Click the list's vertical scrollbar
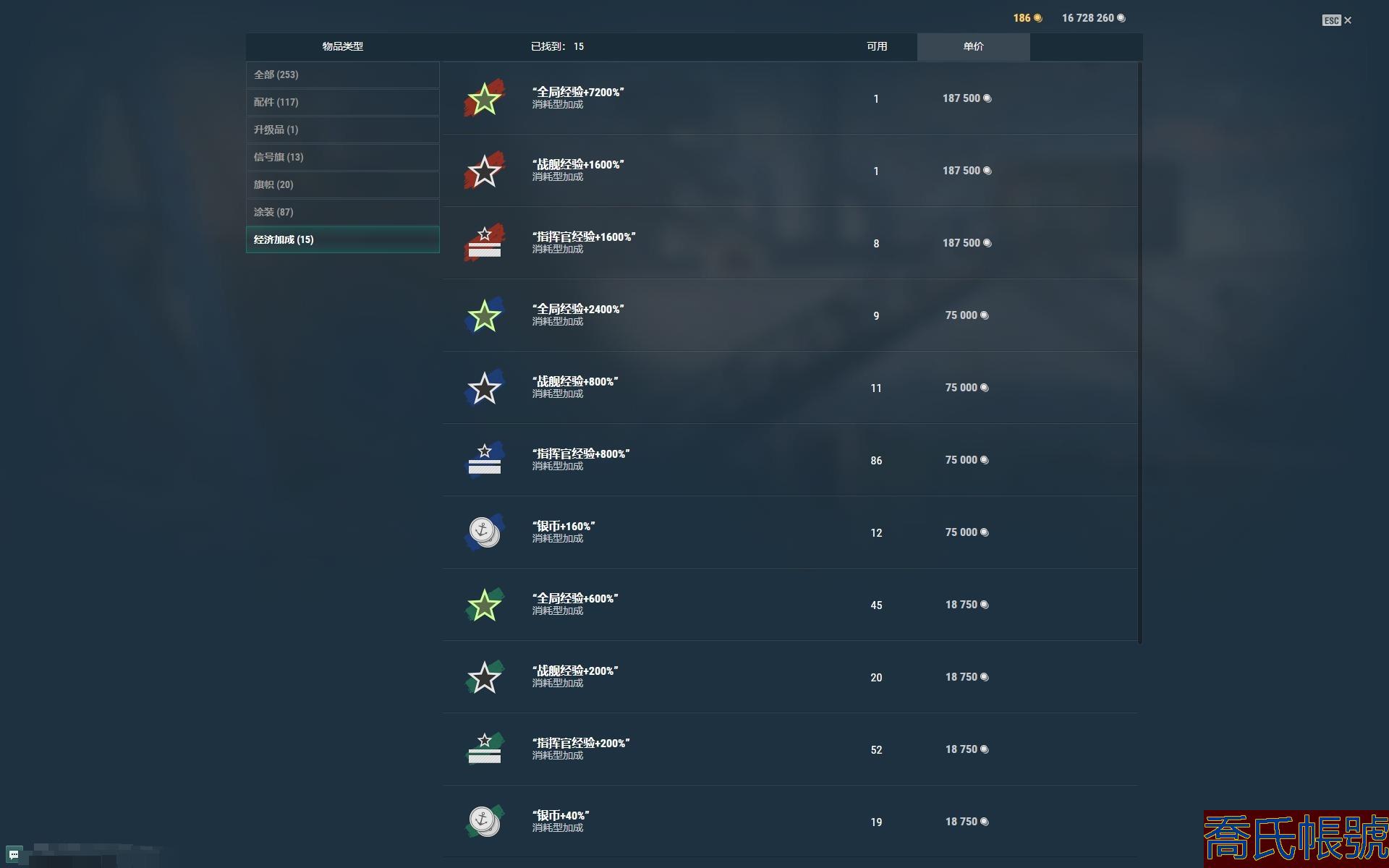1389x868 pixels. pyautogui.click(x=1140, y=353)
